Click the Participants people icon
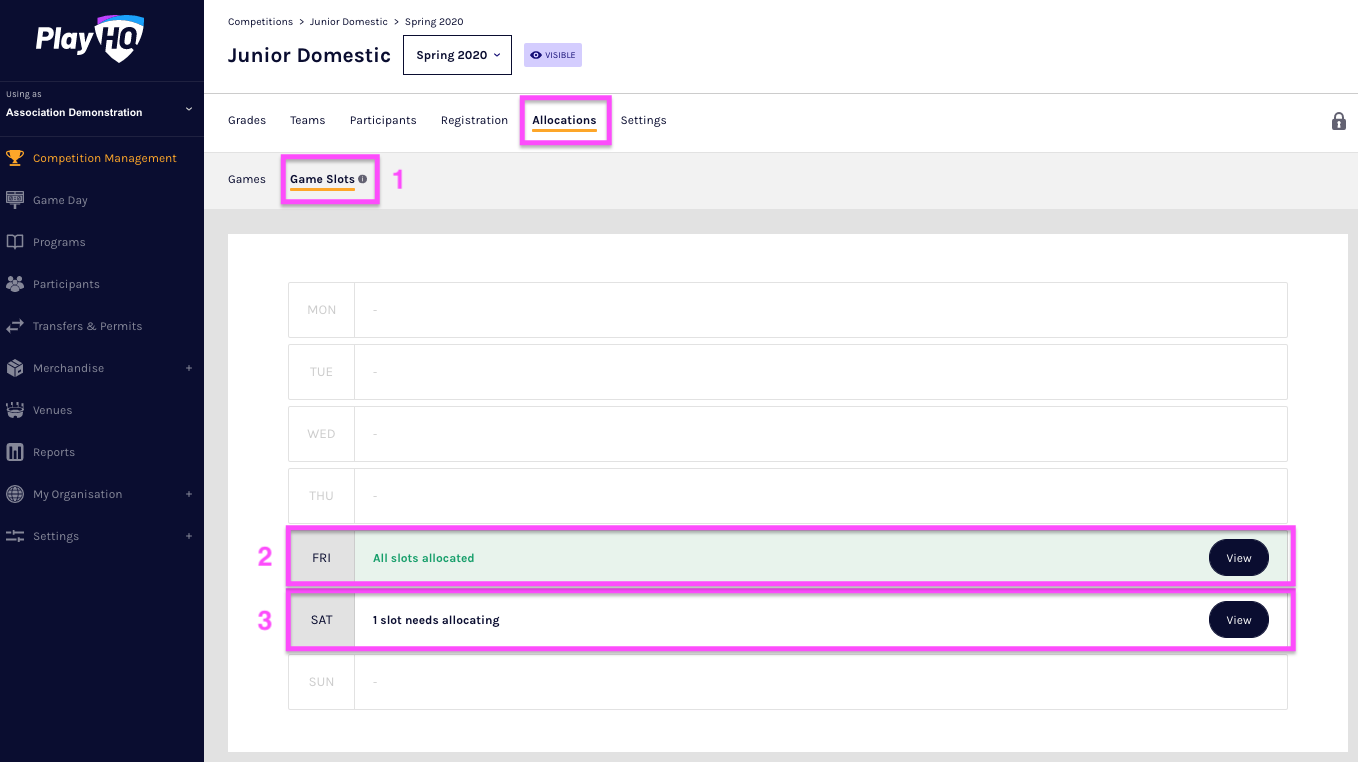Screen dimensions: 1358x762 coord(15,284)
